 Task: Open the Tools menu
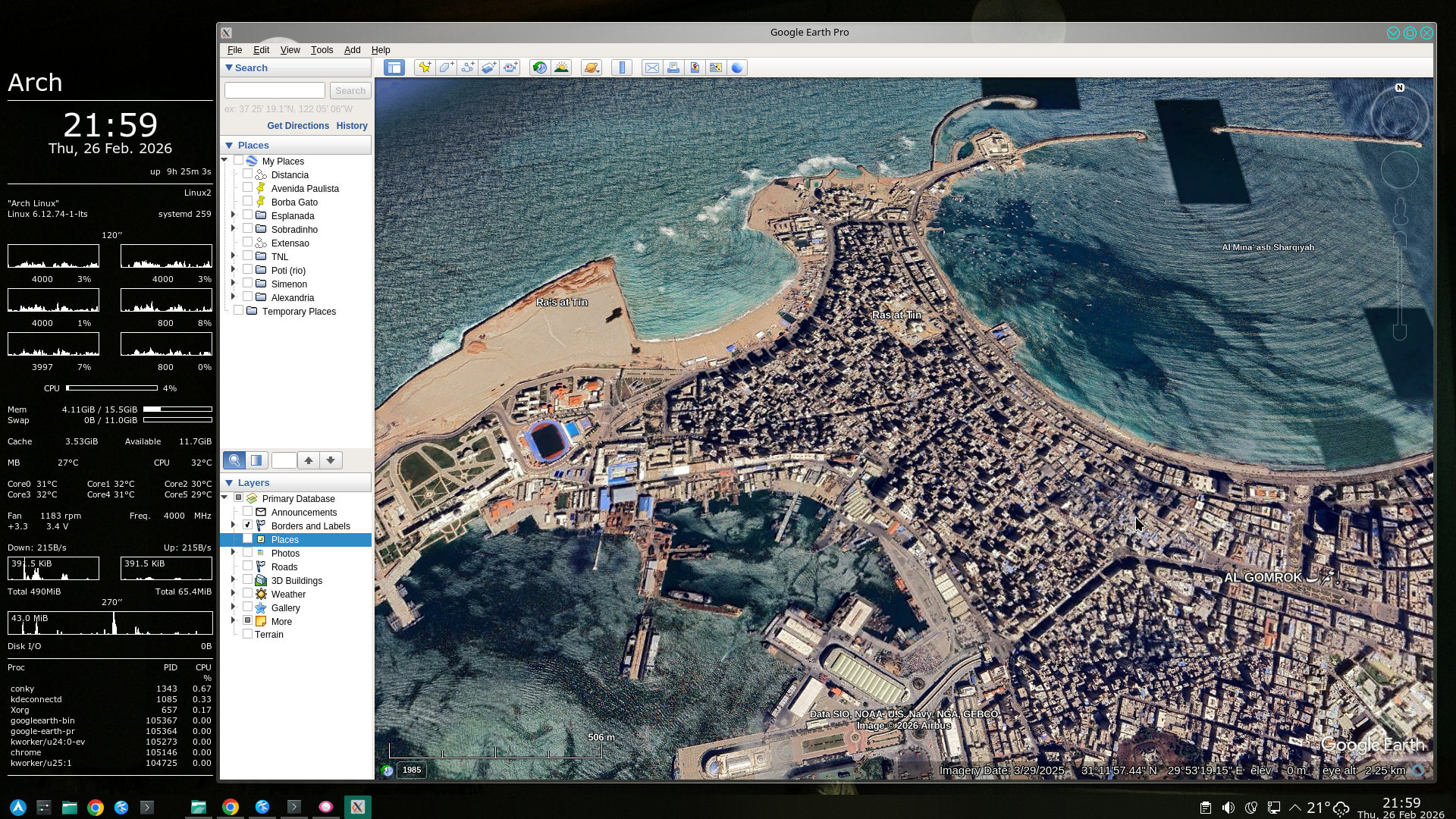[322, 50]
